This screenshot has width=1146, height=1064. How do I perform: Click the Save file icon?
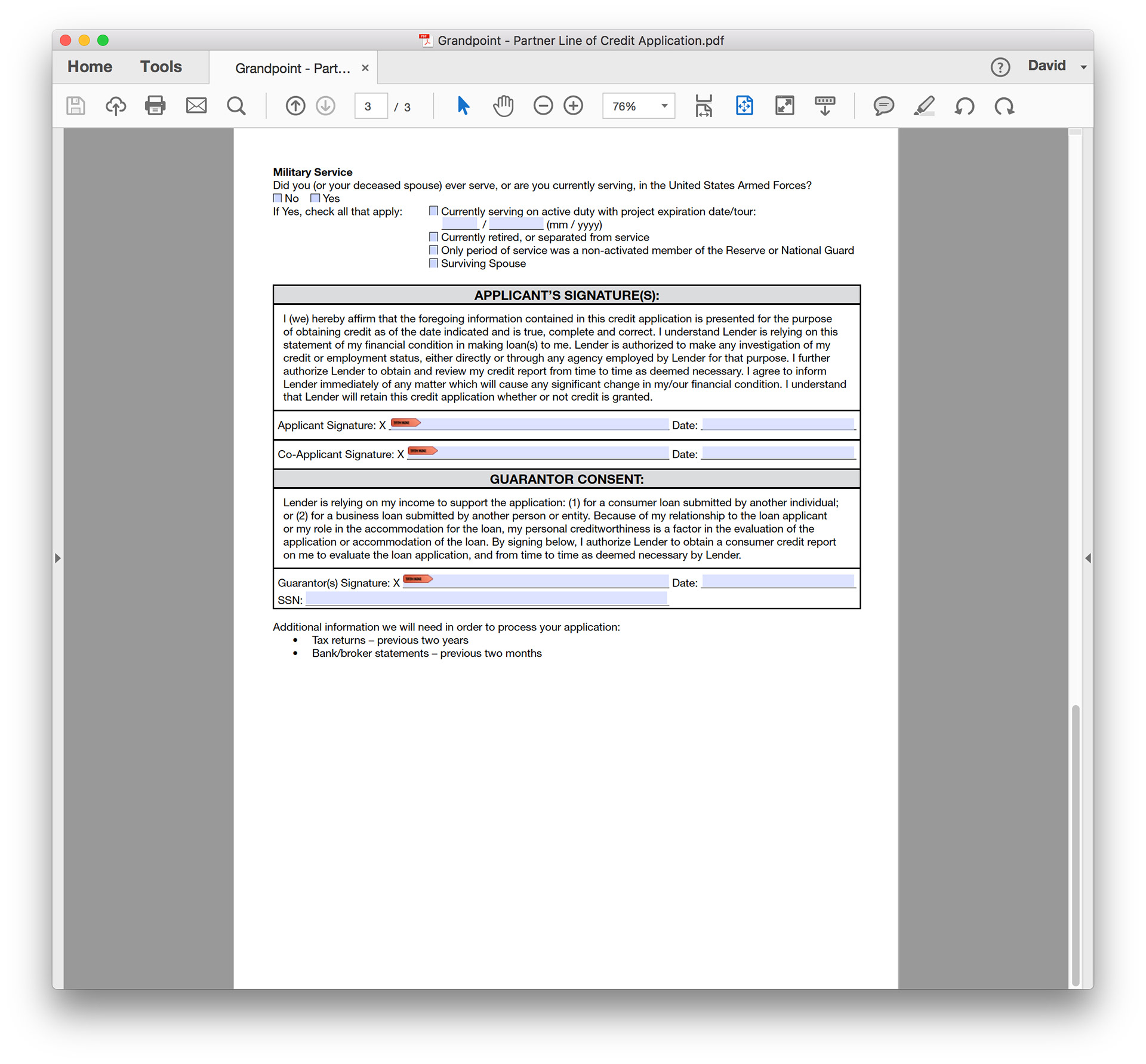point(76,106)
